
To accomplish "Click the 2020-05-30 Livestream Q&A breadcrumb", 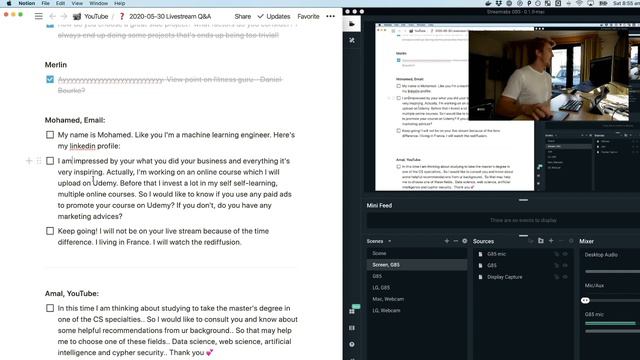I will tap(165, 16).
